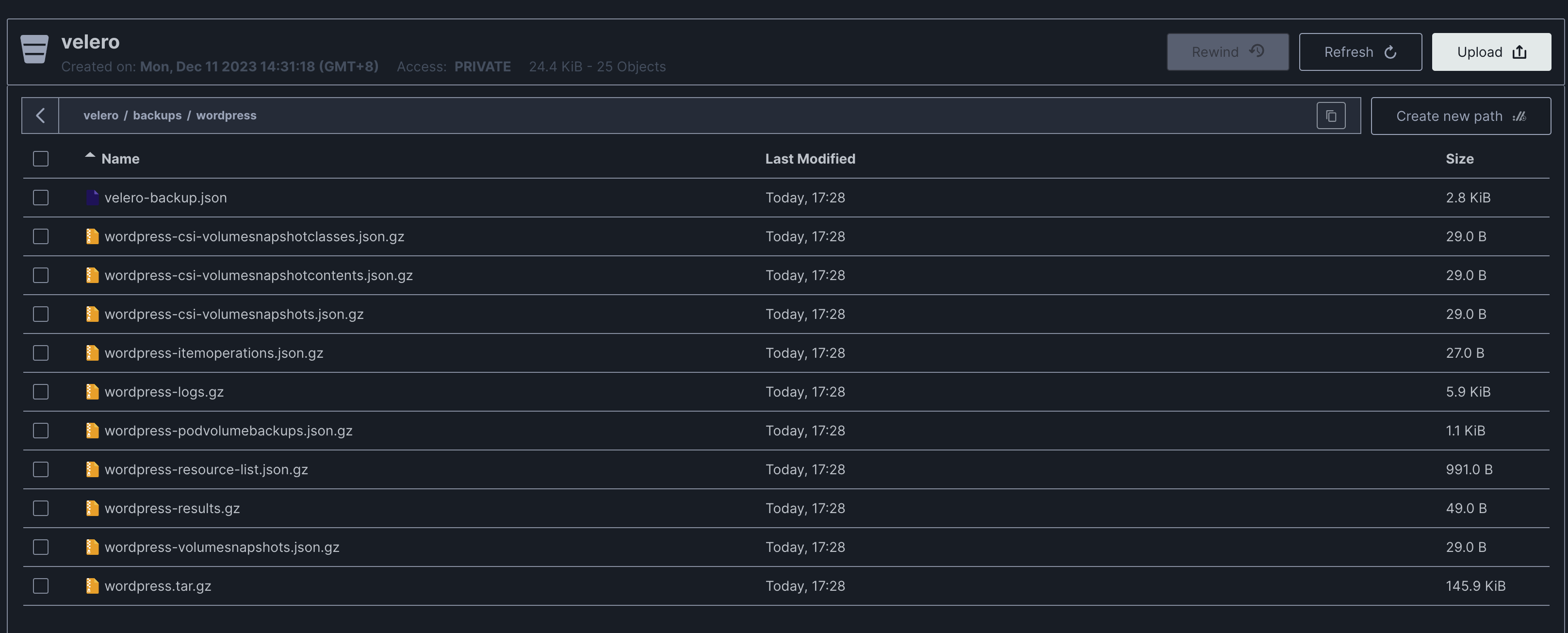
Task: Sort by Size column header
Action: click(x=1459, y=159)
